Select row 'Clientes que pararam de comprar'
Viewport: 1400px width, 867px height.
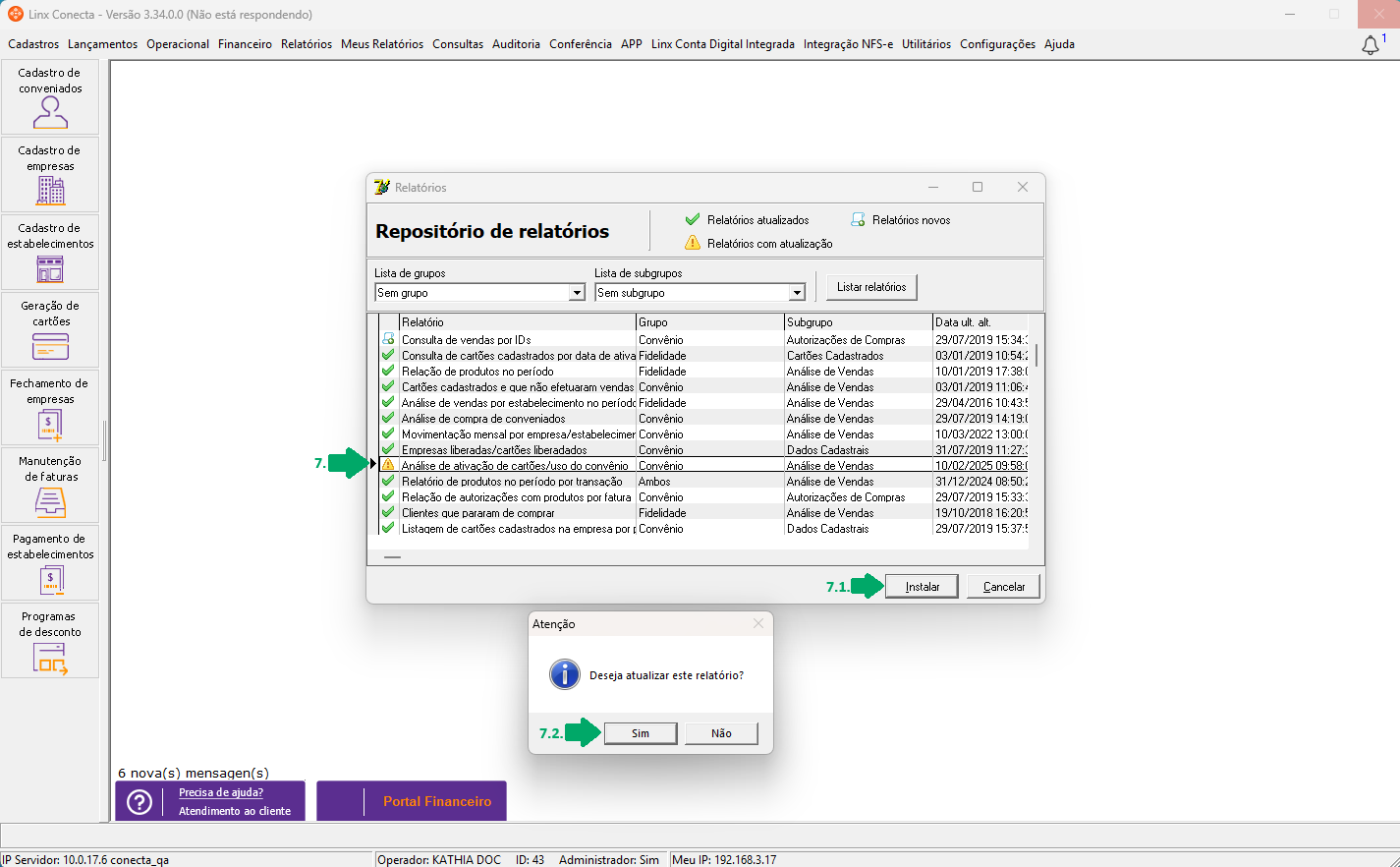[x=703, y=512]
